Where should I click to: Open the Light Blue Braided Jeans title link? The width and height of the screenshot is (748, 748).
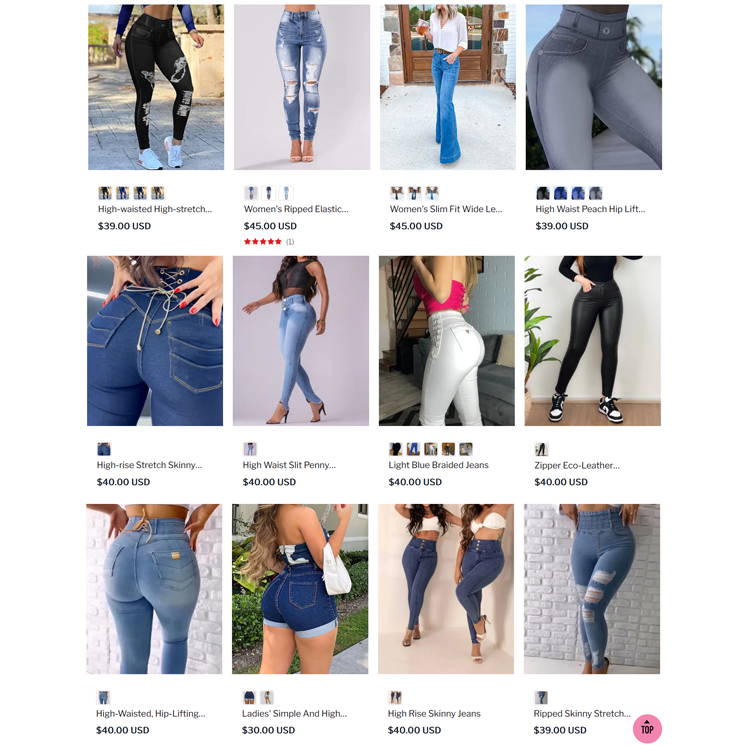pyautogui.click(x=438, y=465)
